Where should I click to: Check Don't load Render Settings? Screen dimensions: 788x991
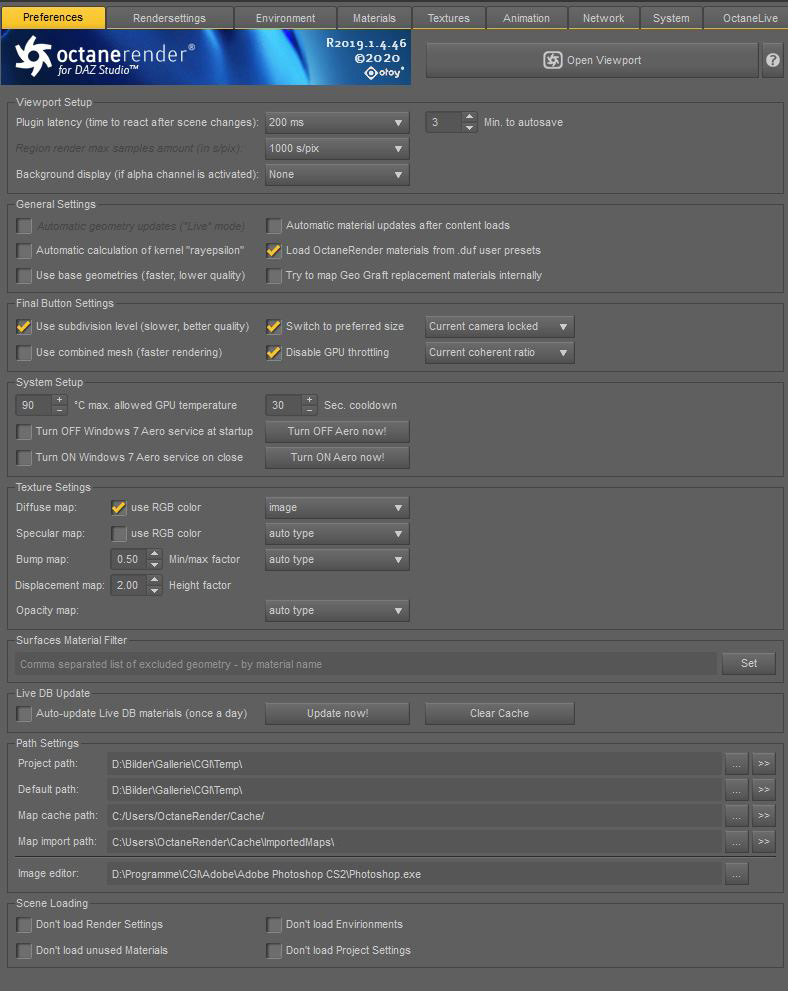point(24,925)
